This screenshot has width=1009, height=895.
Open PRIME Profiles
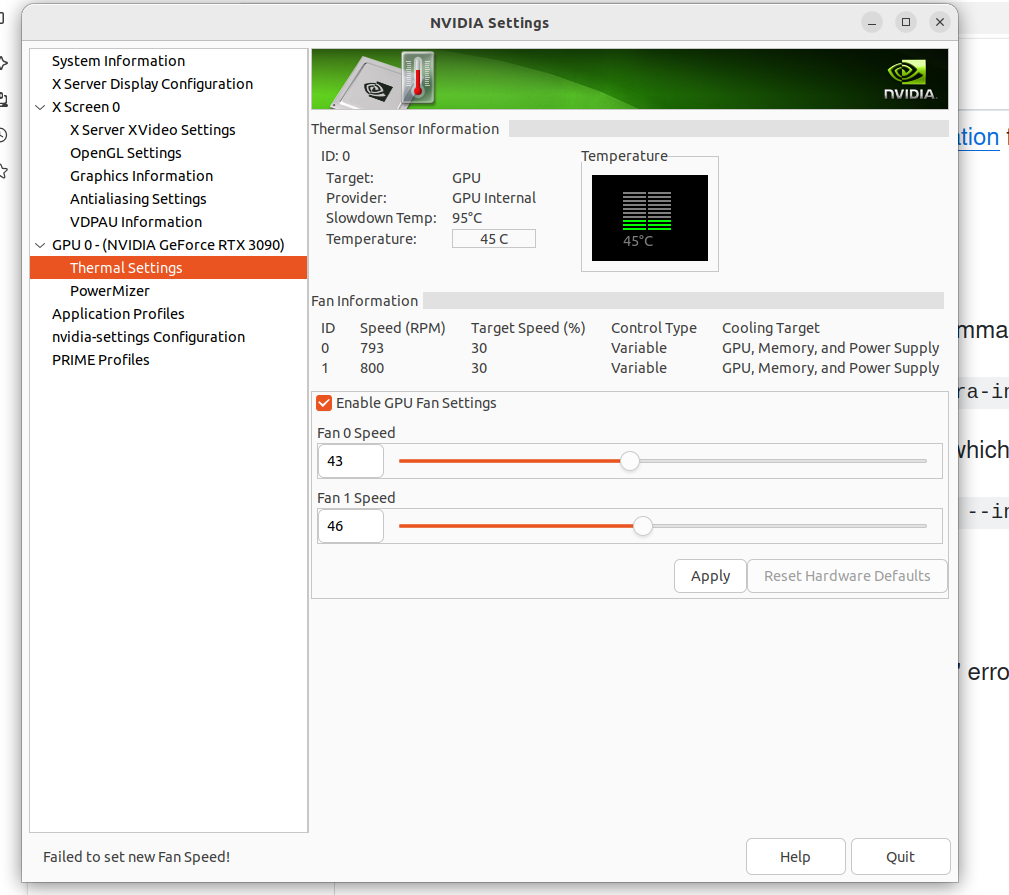[100, 360]
